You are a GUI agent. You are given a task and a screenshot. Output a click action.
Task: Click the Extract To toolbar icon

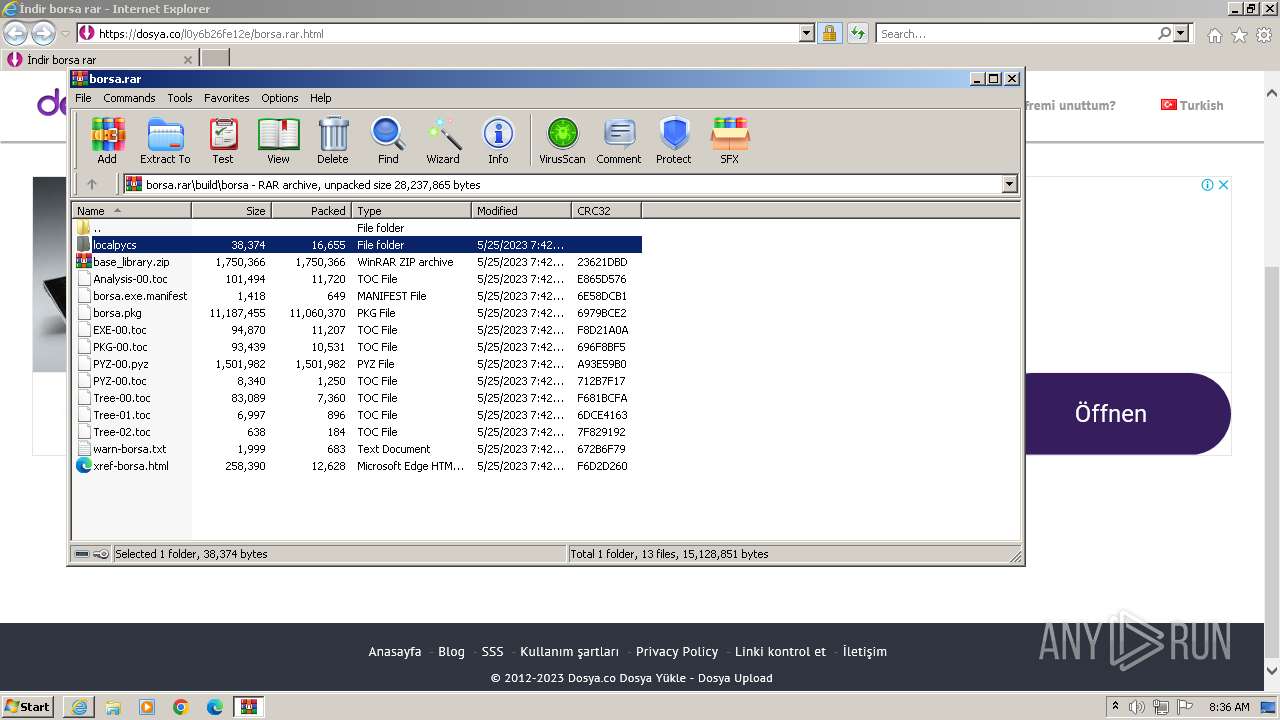[x=165, y=140]
